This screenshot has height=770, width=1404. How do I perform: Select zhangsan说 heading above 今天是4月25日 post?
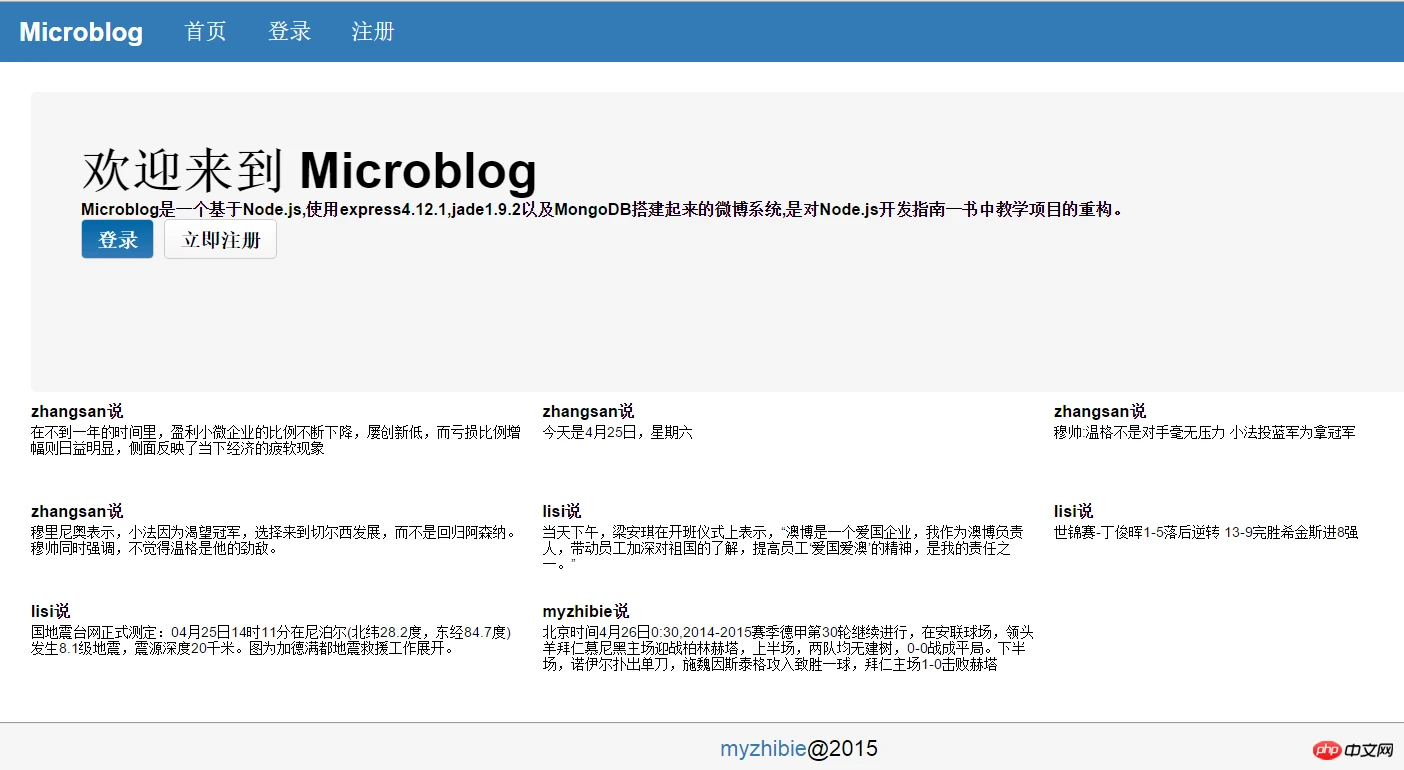click(588, 411)
